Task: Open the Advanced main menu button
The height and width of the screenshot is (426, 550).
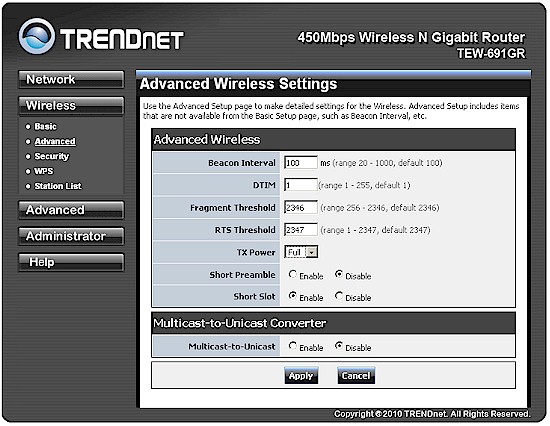Action: tap(71, 210)
